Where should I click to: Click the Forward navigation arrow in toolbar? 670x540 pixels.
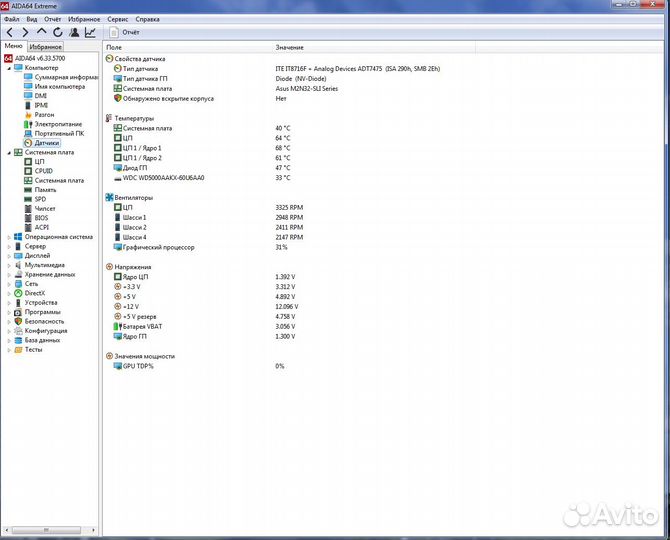click(25, 32)
